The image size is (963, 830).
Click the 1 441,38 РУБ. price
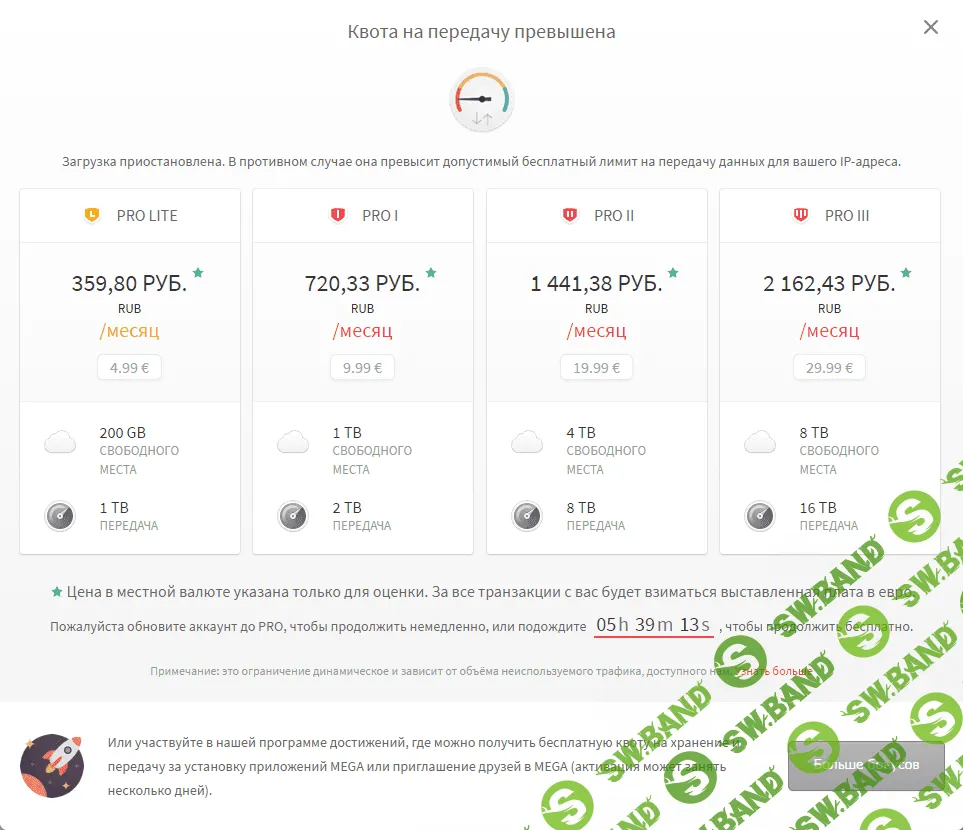pyautogui.click(x=596, y=284)
